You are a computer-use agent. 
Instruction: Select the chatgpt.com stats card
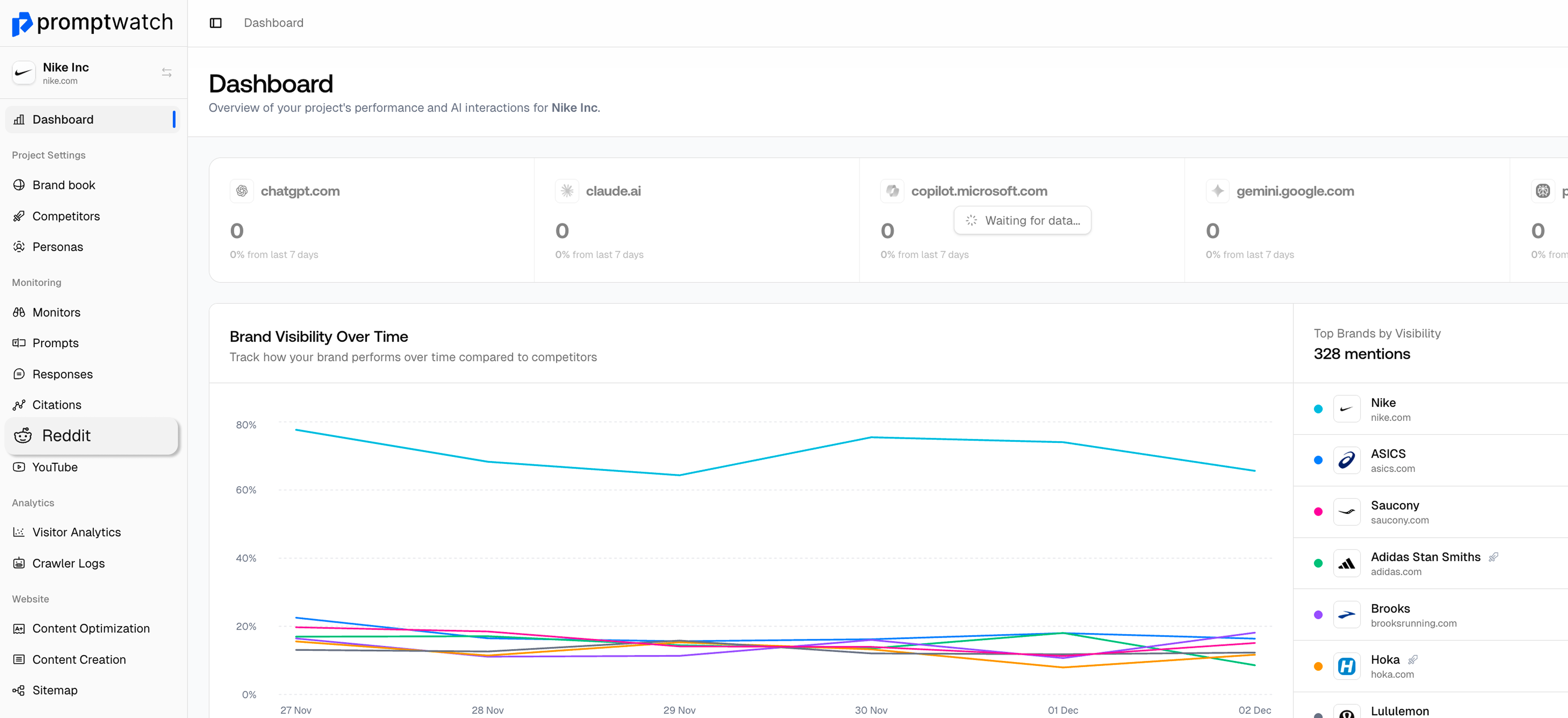[371, 220]
